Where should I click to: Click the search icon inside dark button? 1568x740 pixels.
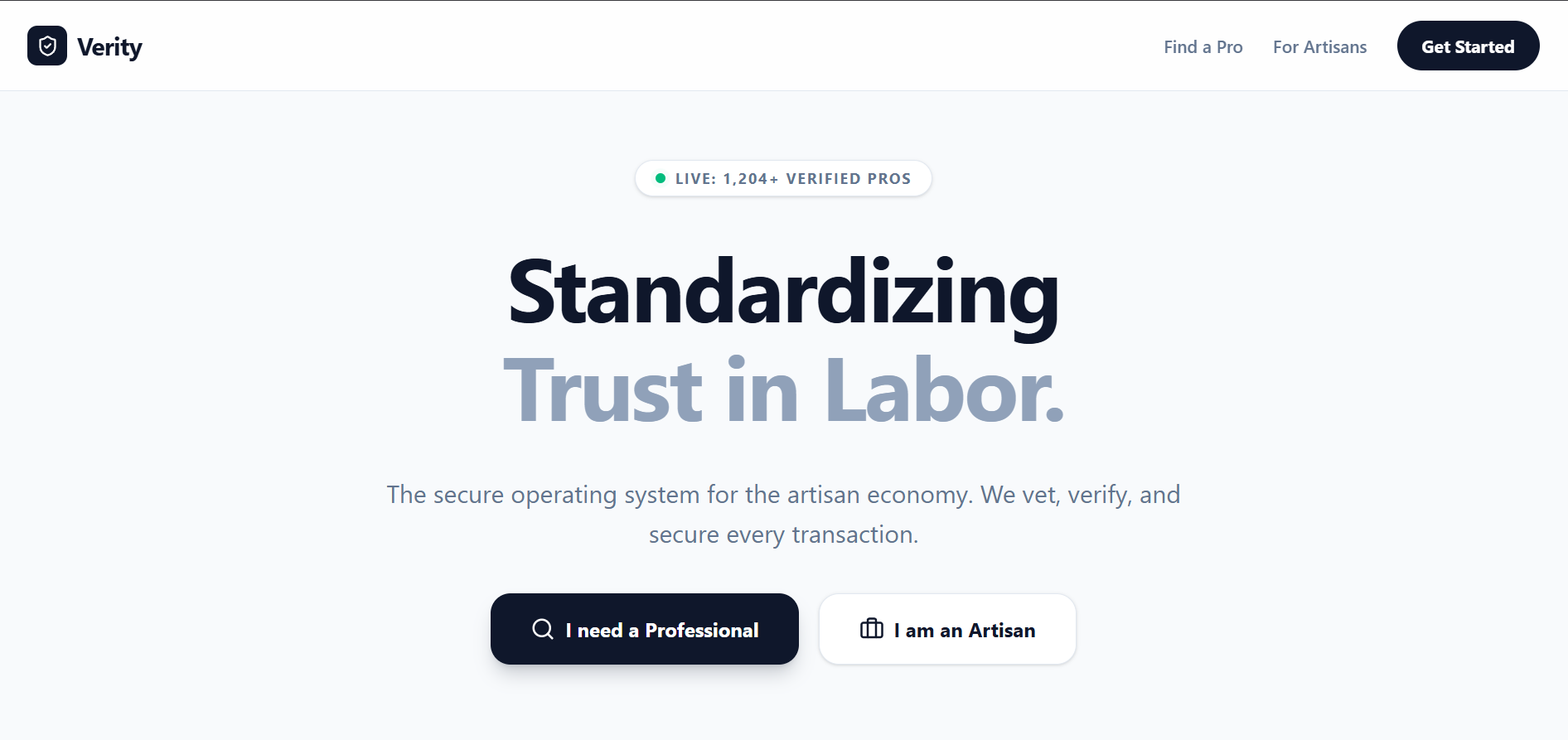coord(543,629)
